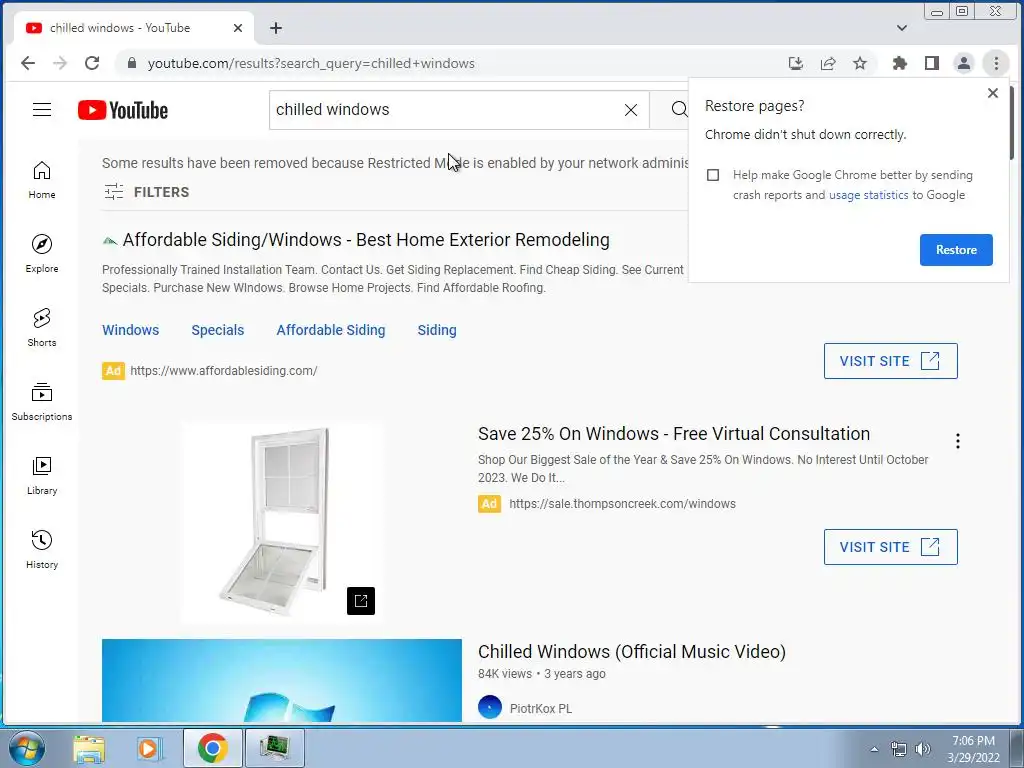Open Save 25% On Windows ad title

(x=674, y=434)
